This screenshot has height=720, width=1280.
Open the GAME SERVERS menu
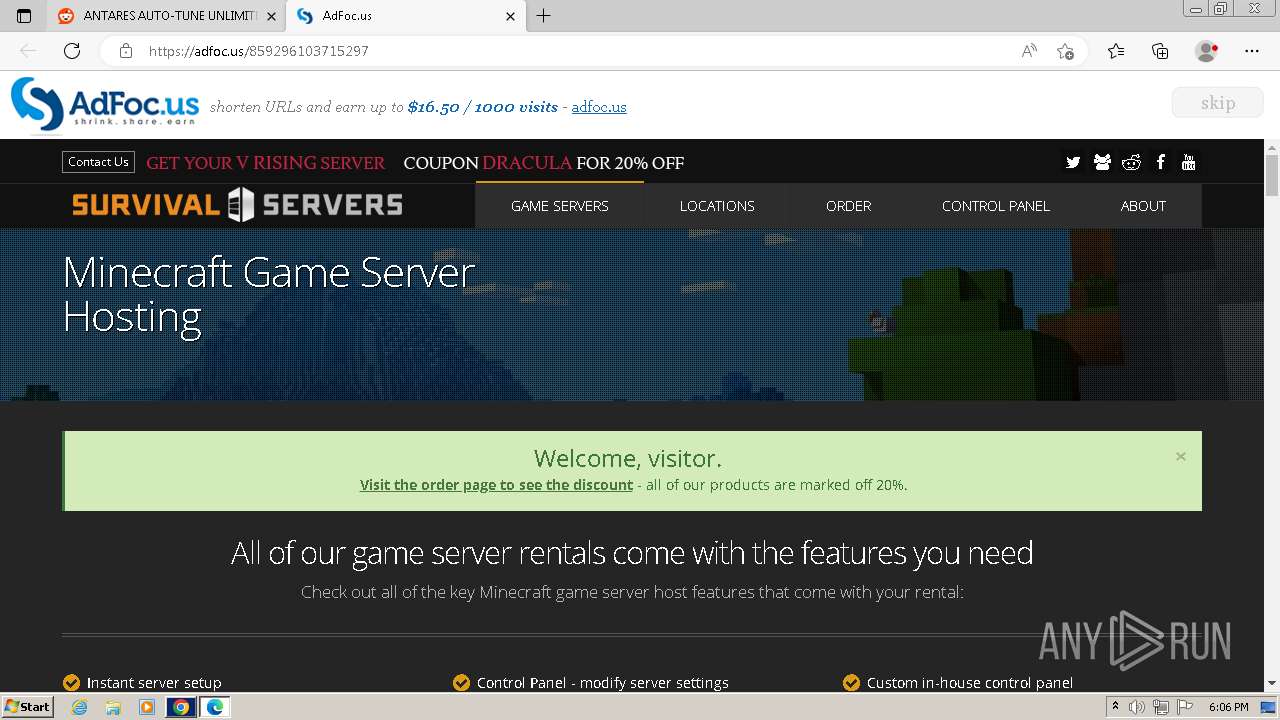click(559, 206)
